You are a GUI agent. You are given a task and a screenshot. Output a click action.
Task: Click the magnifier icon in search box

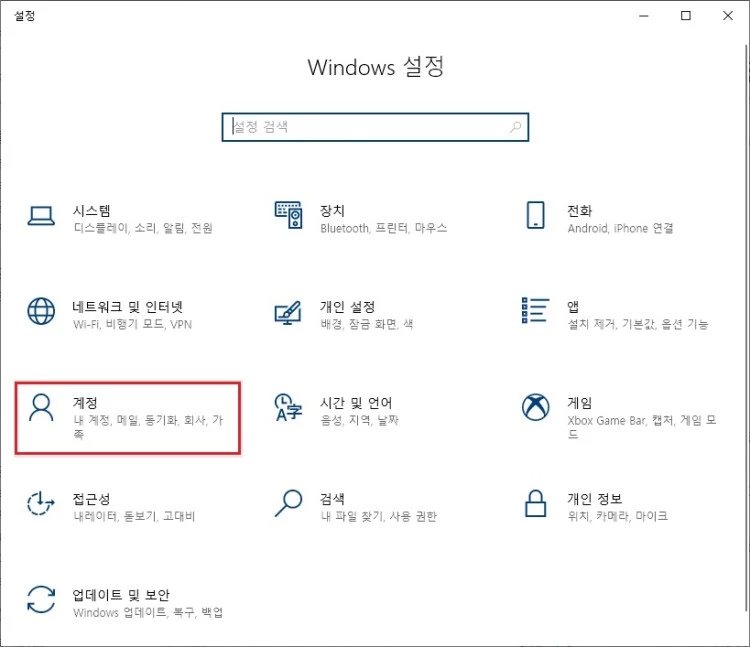(x=515, y=127)
